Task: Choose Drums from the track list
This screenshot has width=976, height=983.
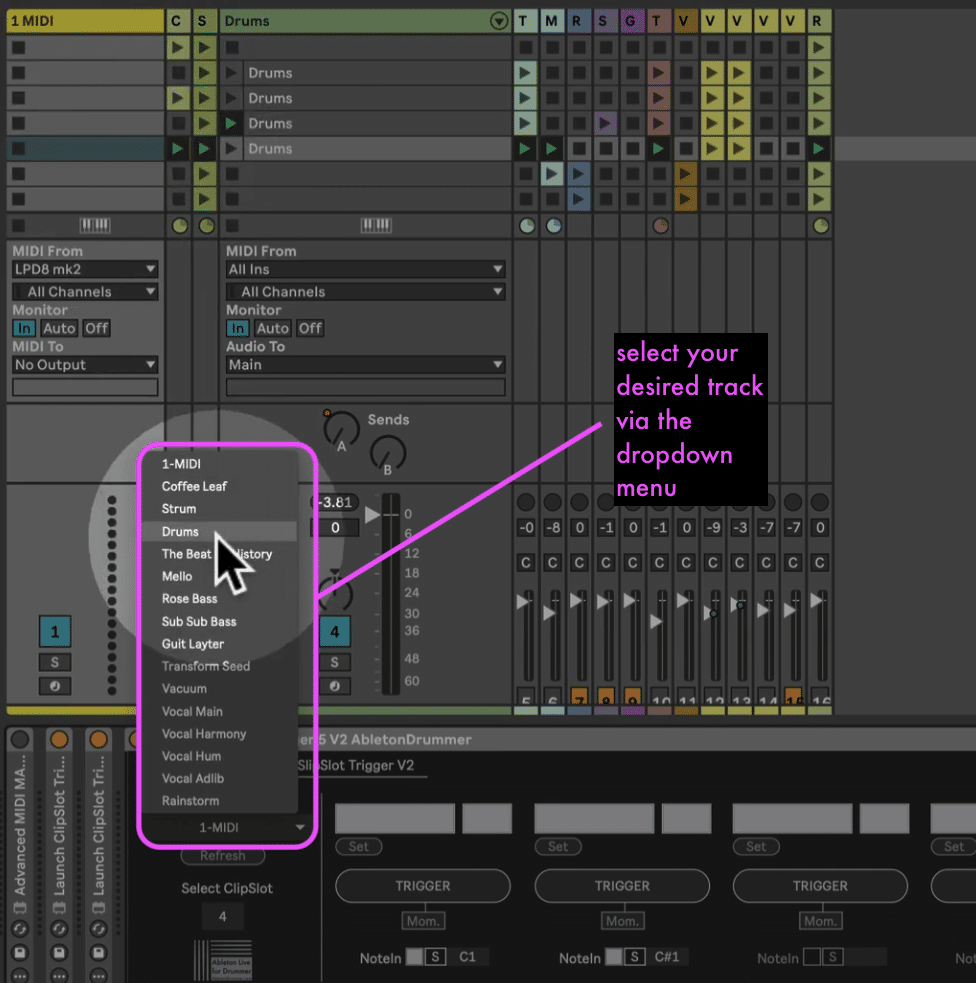Action: [181, 532]
